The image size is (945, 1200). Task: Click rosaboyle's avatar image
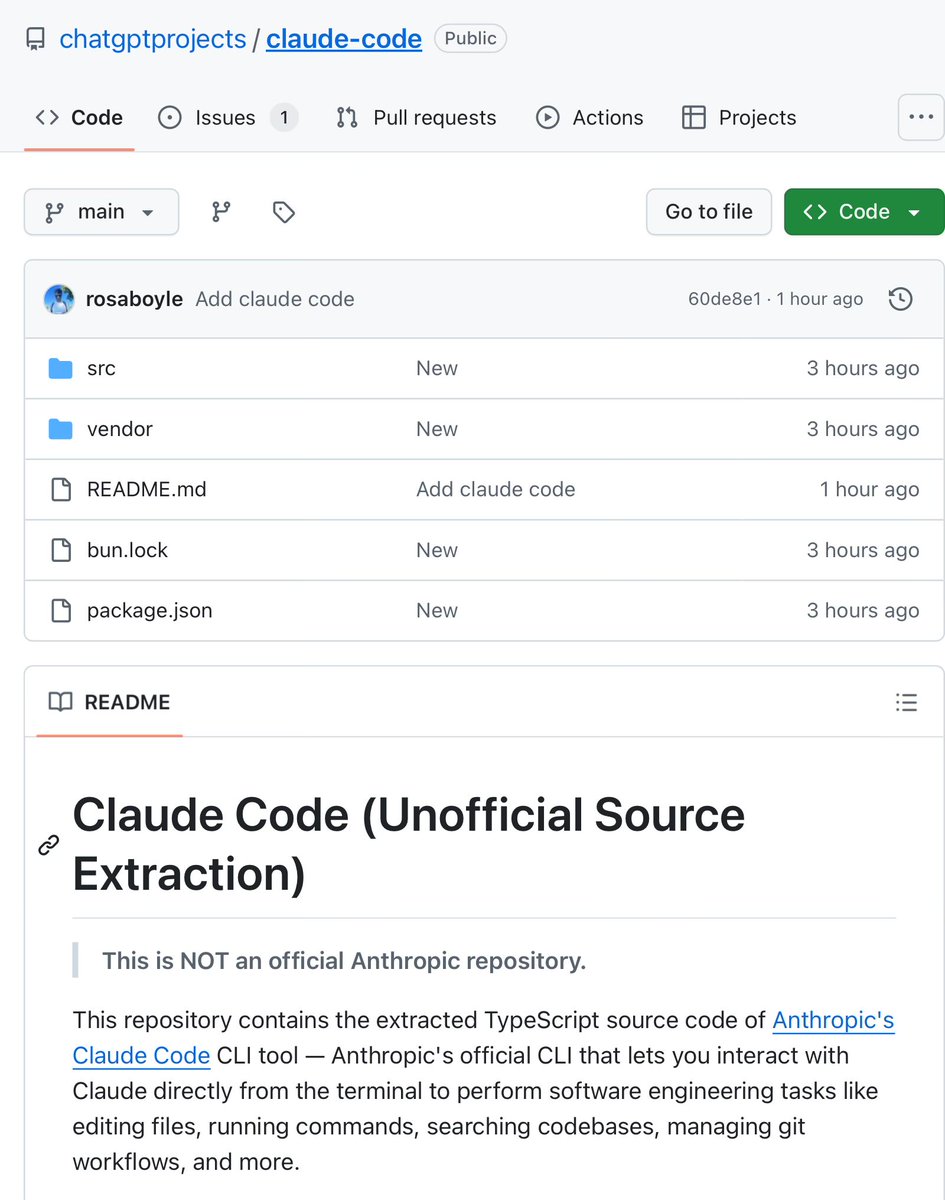point(59,299)
